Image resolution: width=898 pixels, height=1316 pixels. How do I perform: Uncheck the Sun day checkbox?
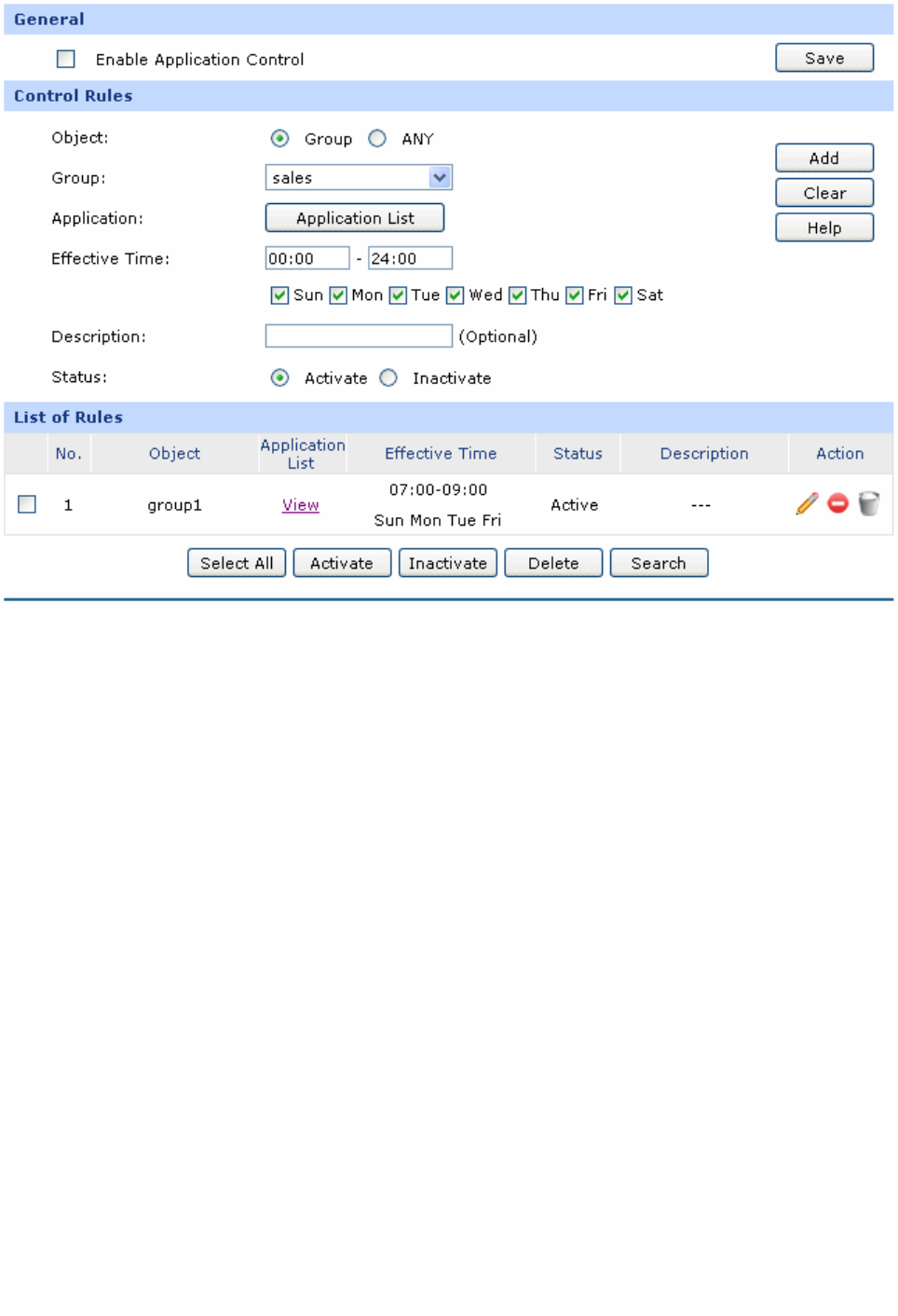point(279,295)
